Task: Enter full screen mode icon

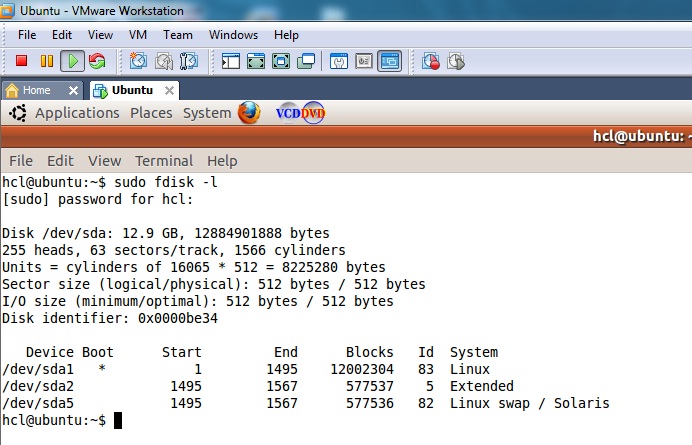Action: 281,61
